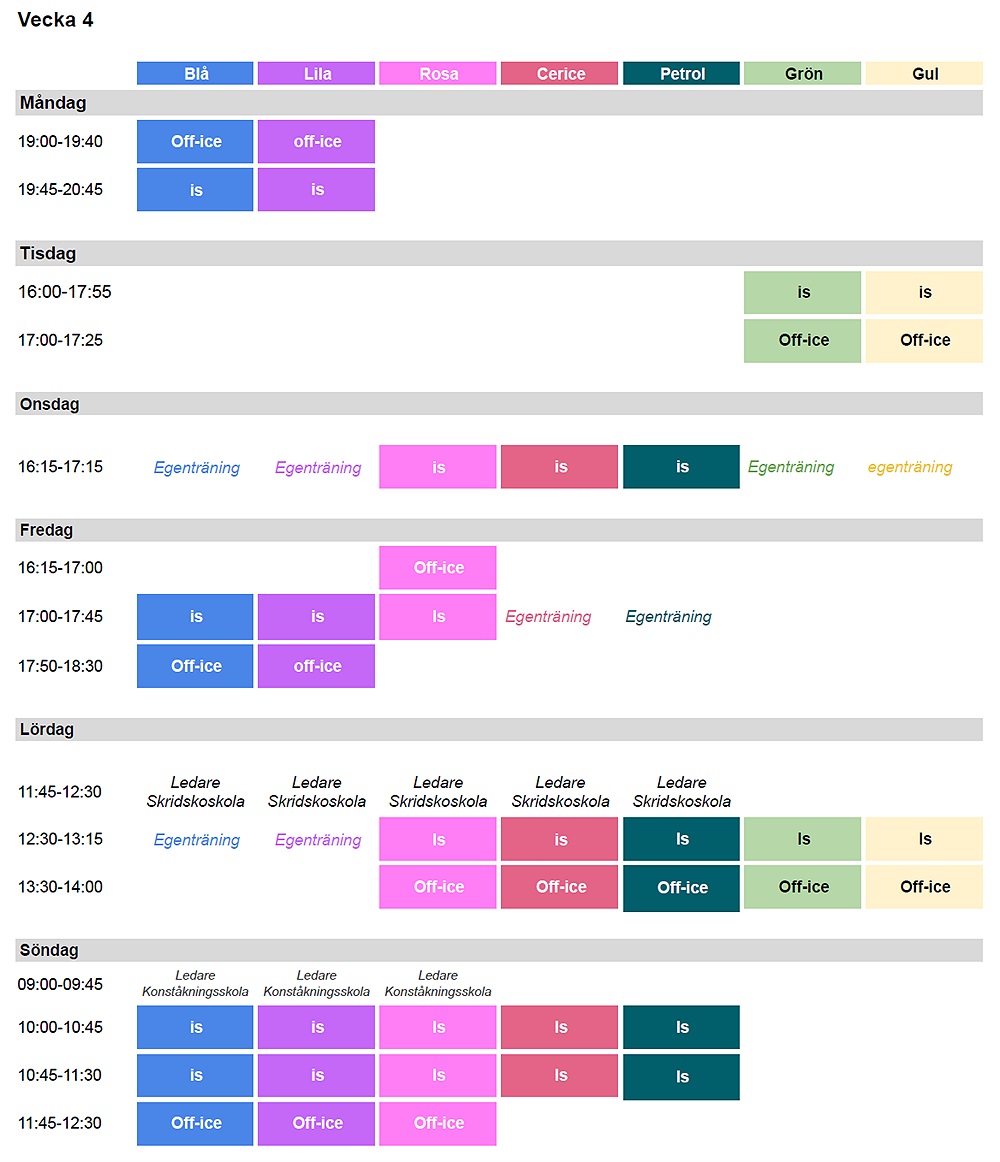Select Lila off-ice cell on Fredag 17:50-18:30
Viewport: 1000px width, 1162px height.
[x=316, y=666]
